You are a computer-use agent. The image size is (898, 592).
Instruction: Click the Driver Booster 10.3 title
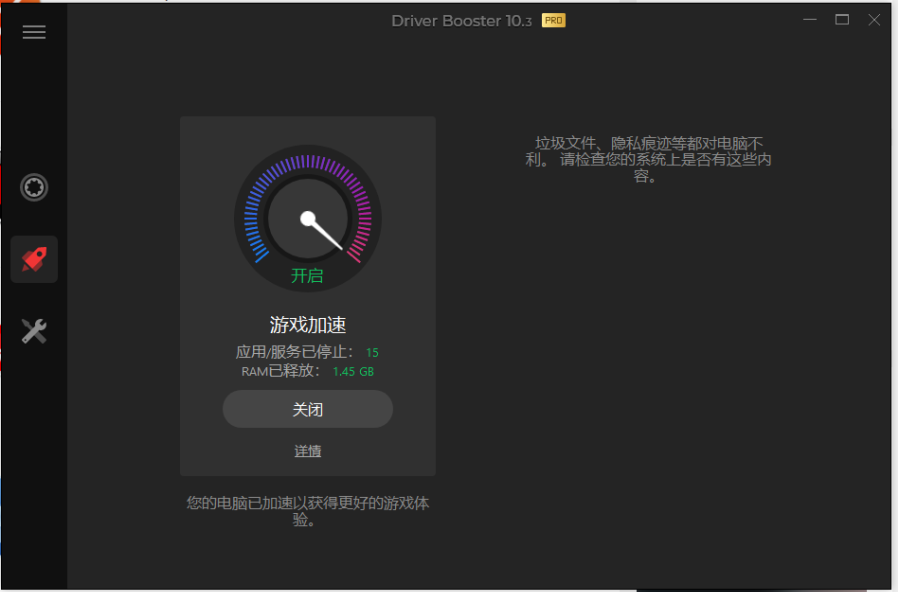click(x=462, y=21)
